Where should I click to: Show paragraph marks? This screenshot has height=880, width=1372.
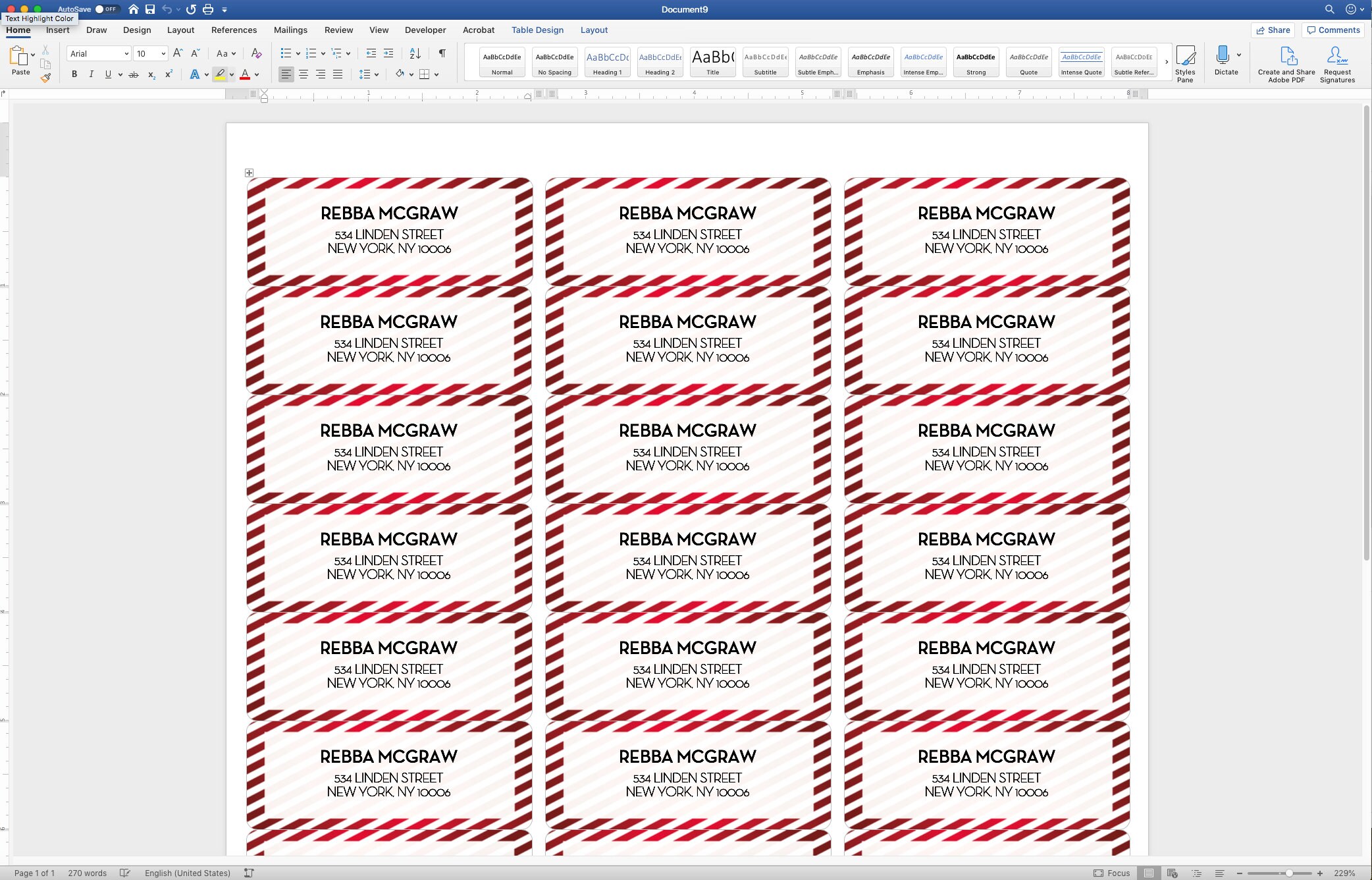[442, 53]
